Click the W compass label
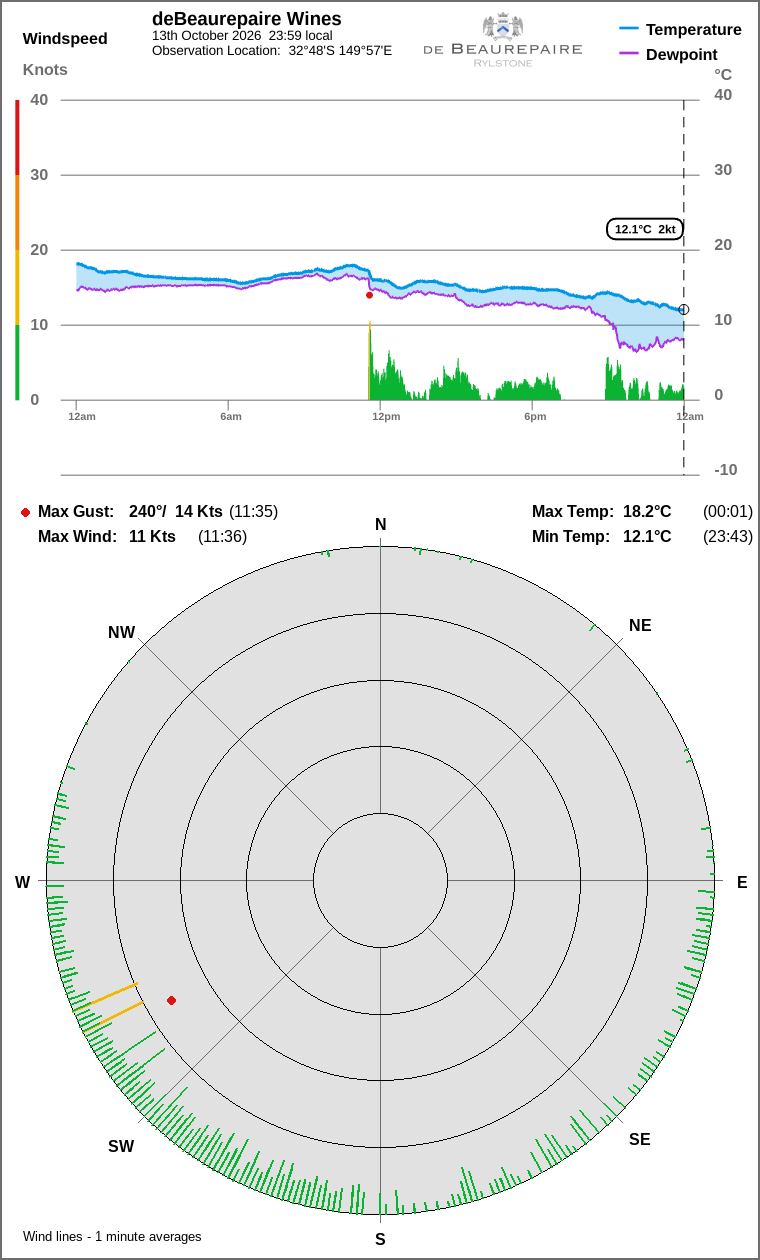This screenshot has width=760, height=1260. pos(22,882)
